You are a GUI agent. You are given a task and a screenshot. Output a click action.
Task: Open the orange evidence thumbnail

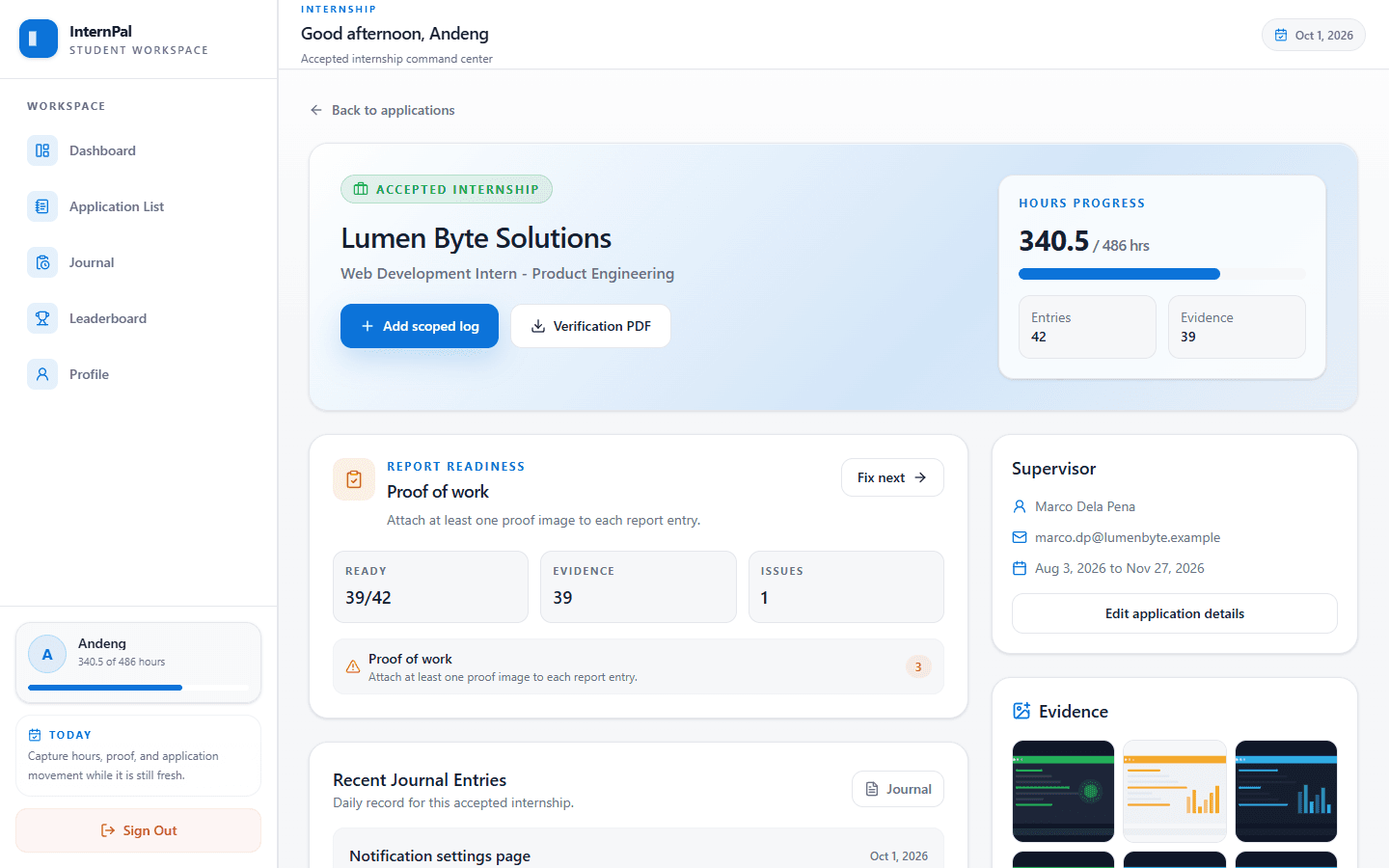tap(1175, 791)
